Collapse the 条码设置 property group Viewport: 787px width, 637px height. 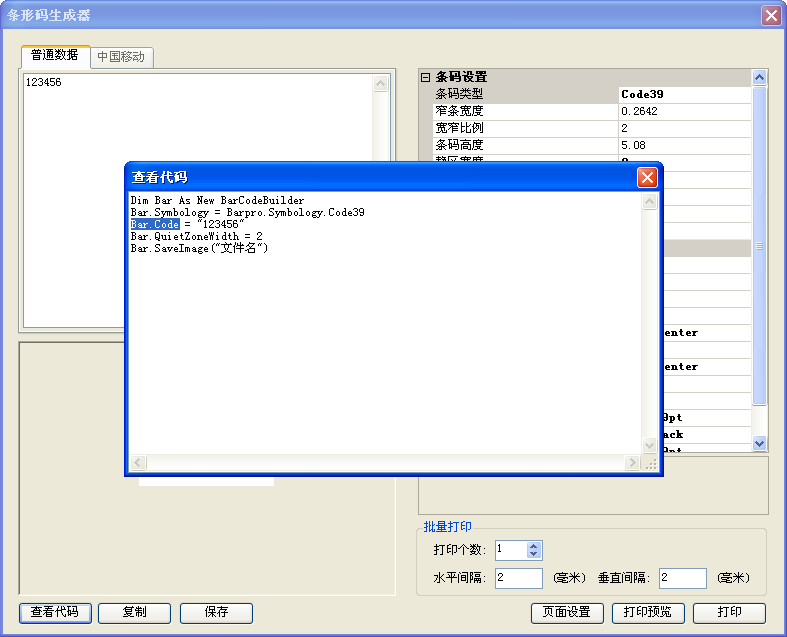426,77
